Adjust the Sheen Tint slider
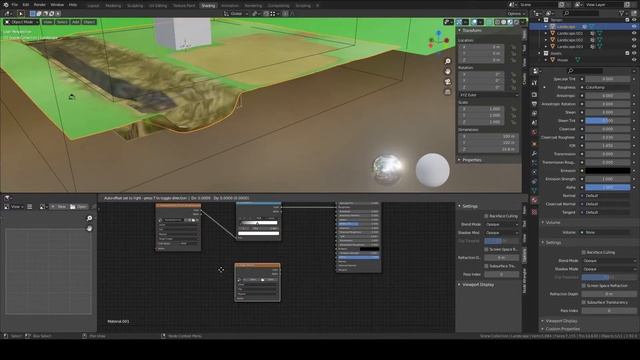 (x=607, y=120)
